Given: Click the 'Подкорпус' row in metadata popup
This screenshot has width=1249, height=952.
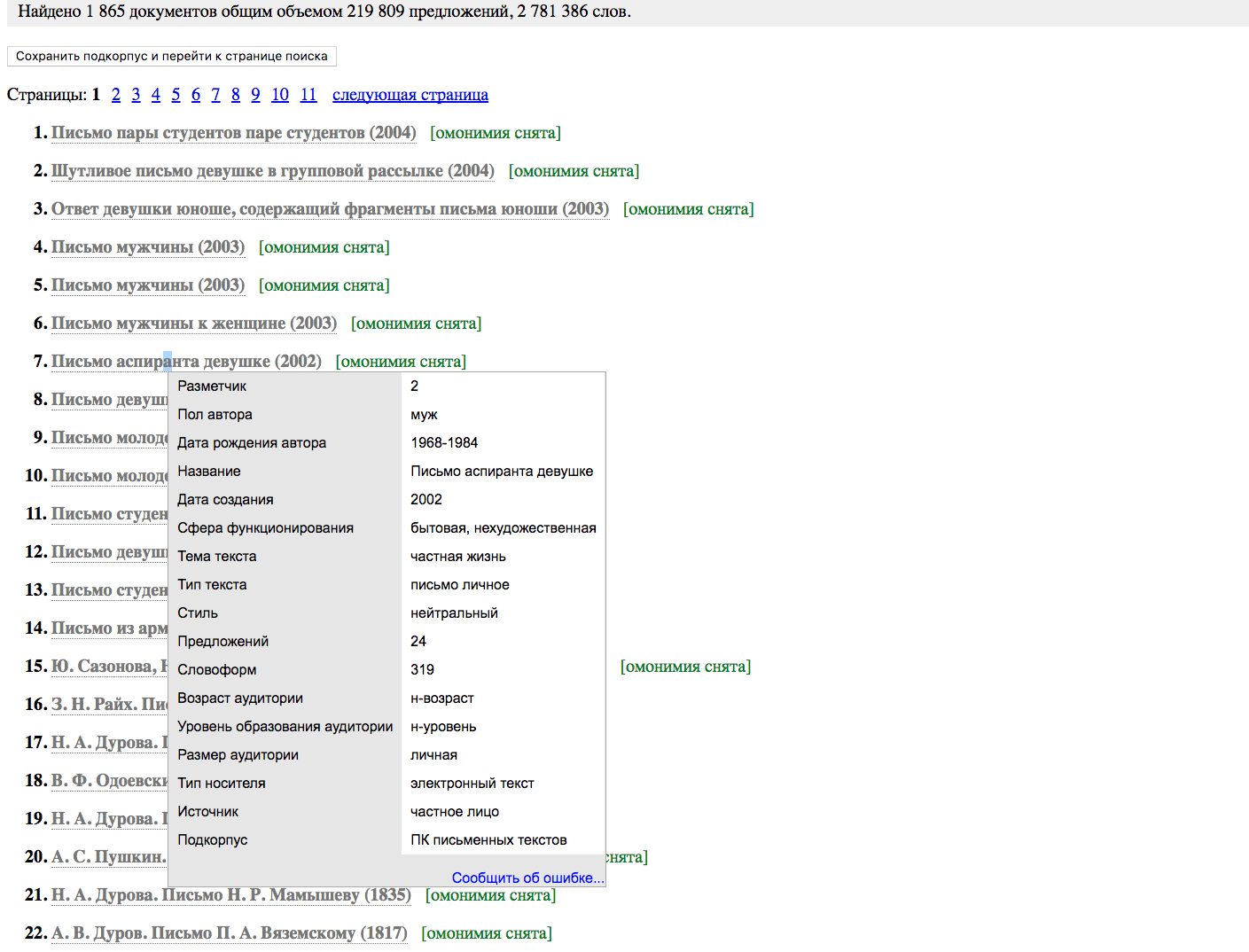Looking at the screenshot, I should (x=213, y=840).
